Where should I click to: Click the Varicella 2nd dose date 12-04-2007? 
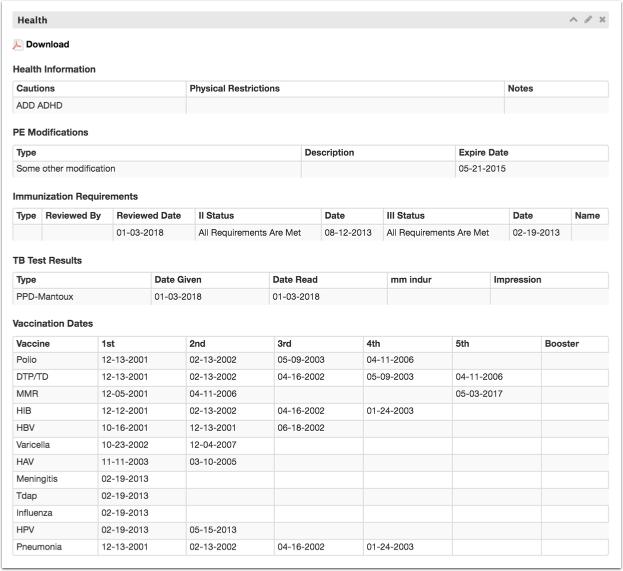213,445
